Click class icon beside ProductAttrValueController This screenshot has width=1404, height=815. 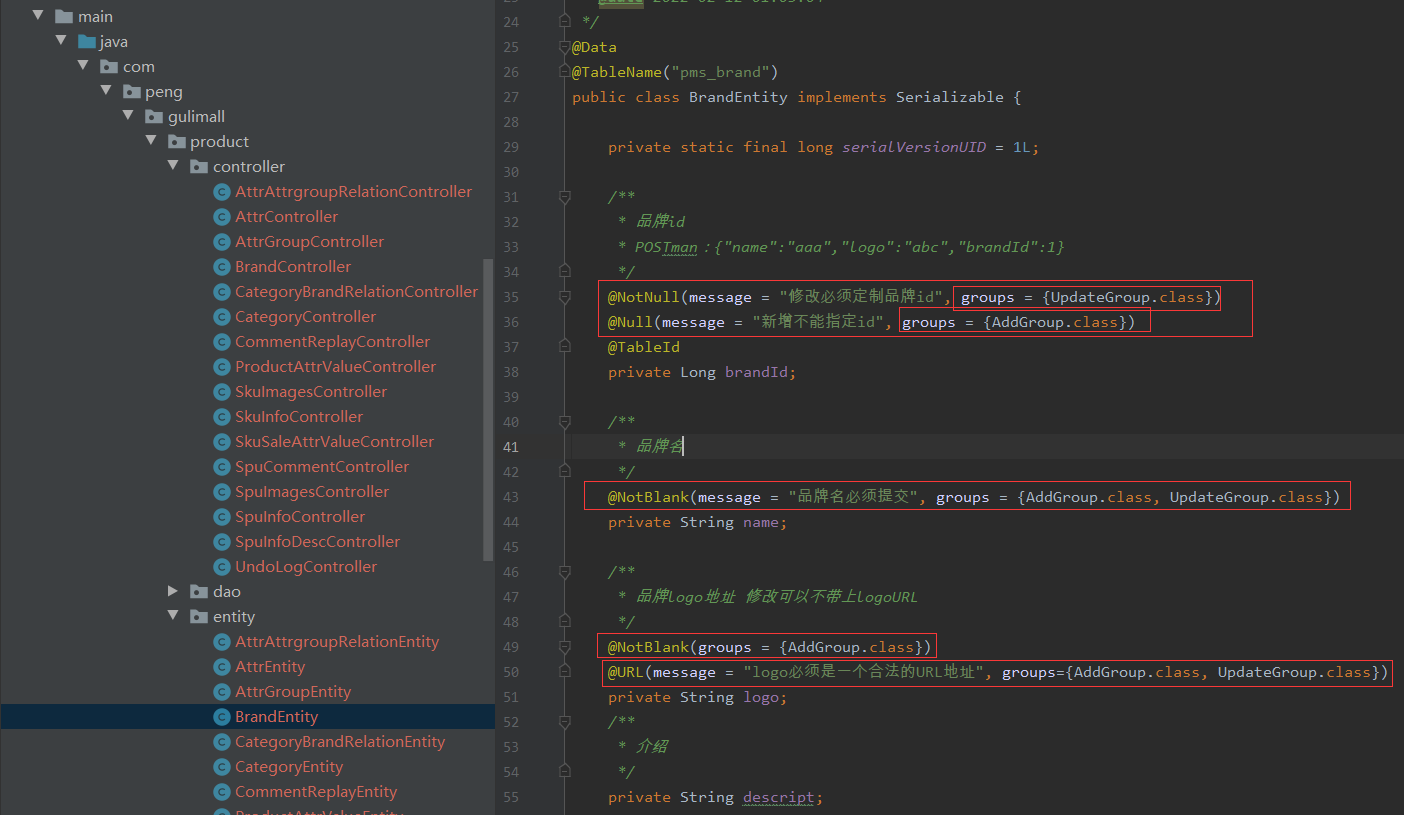coord(222,366)
